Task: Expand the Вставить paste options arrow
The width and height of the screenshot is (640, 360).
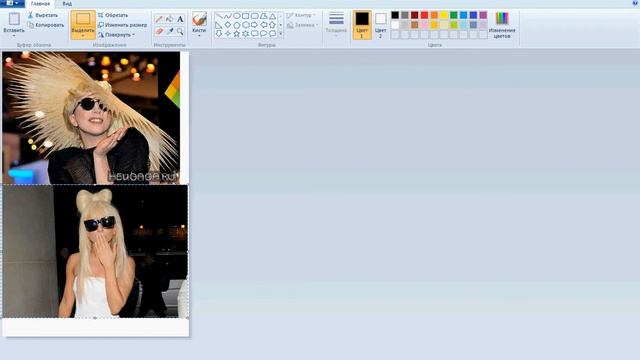Action: [x=14, y=36]
